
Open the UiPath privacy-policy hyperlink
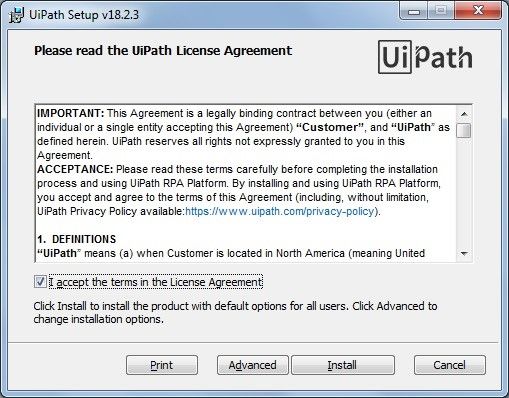[x=279, y=211]
